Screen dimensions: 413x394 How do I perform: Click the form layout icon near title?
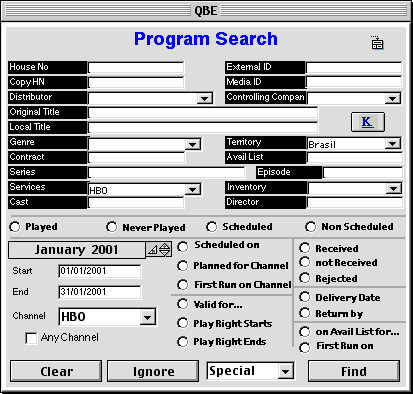[x=377, y=43]
